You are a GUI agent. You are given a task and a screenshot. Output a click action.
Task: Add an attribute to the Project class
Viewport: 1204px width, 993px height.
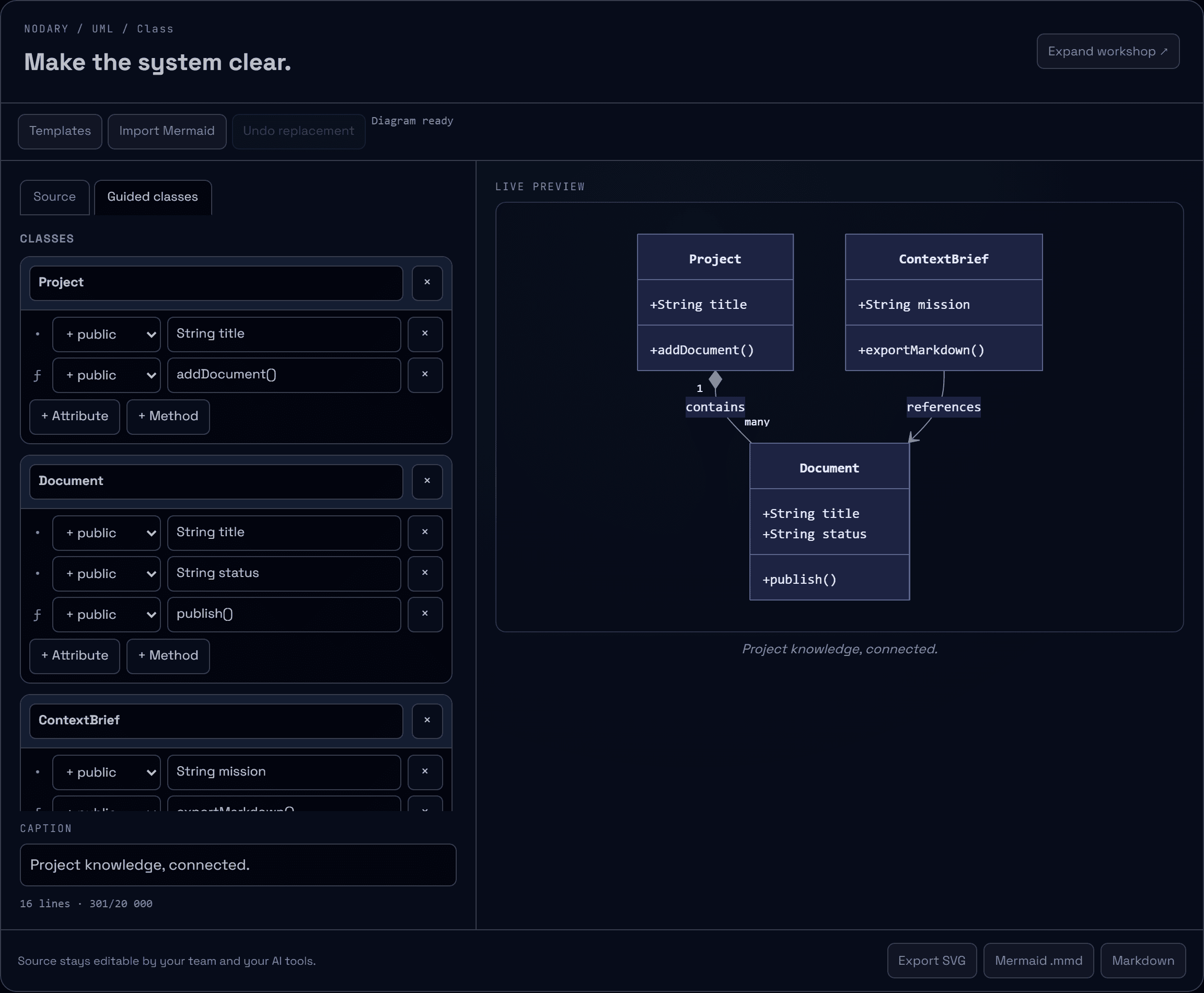(x=74, y=417)
